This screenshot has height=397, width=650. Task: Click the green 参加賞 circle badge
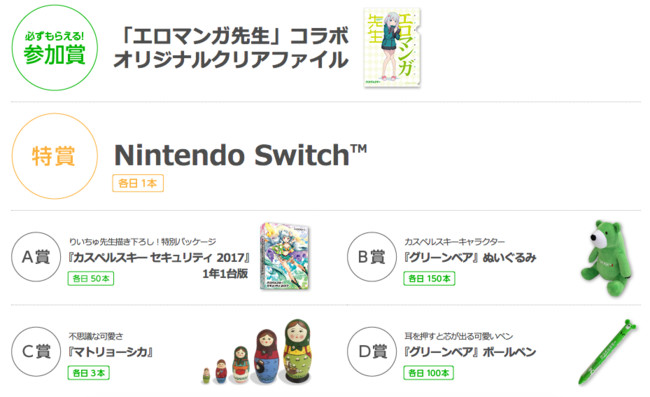click(55, 48)
